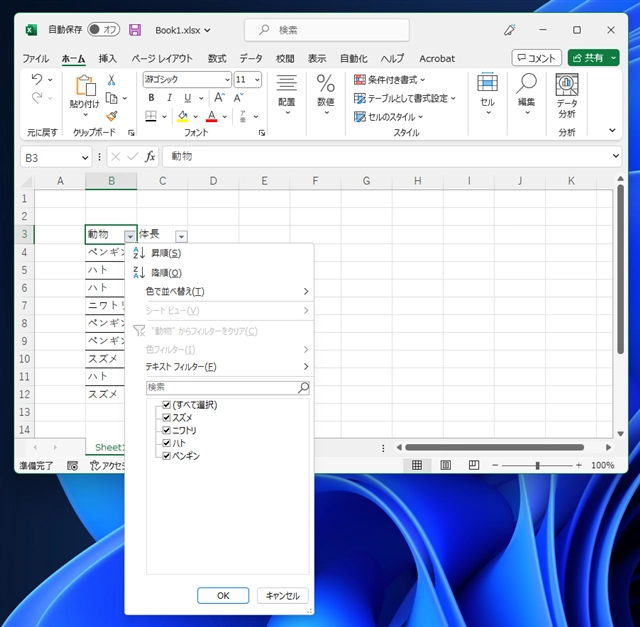Click the red font color A icon
640x627 pixels.
pos(211,116)
